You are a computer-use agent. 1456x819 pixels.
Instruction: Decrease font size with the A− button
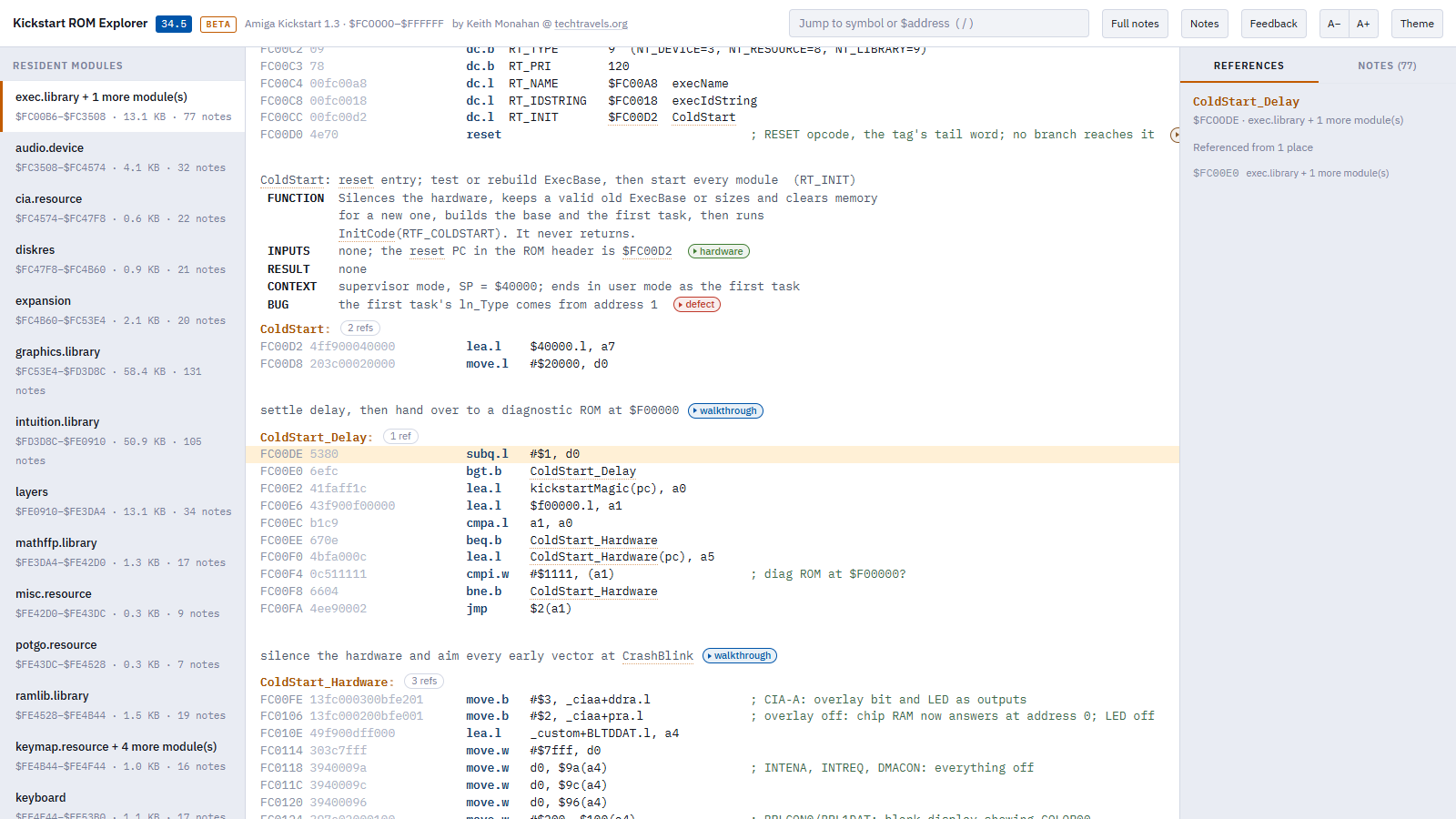point(1334,24)
